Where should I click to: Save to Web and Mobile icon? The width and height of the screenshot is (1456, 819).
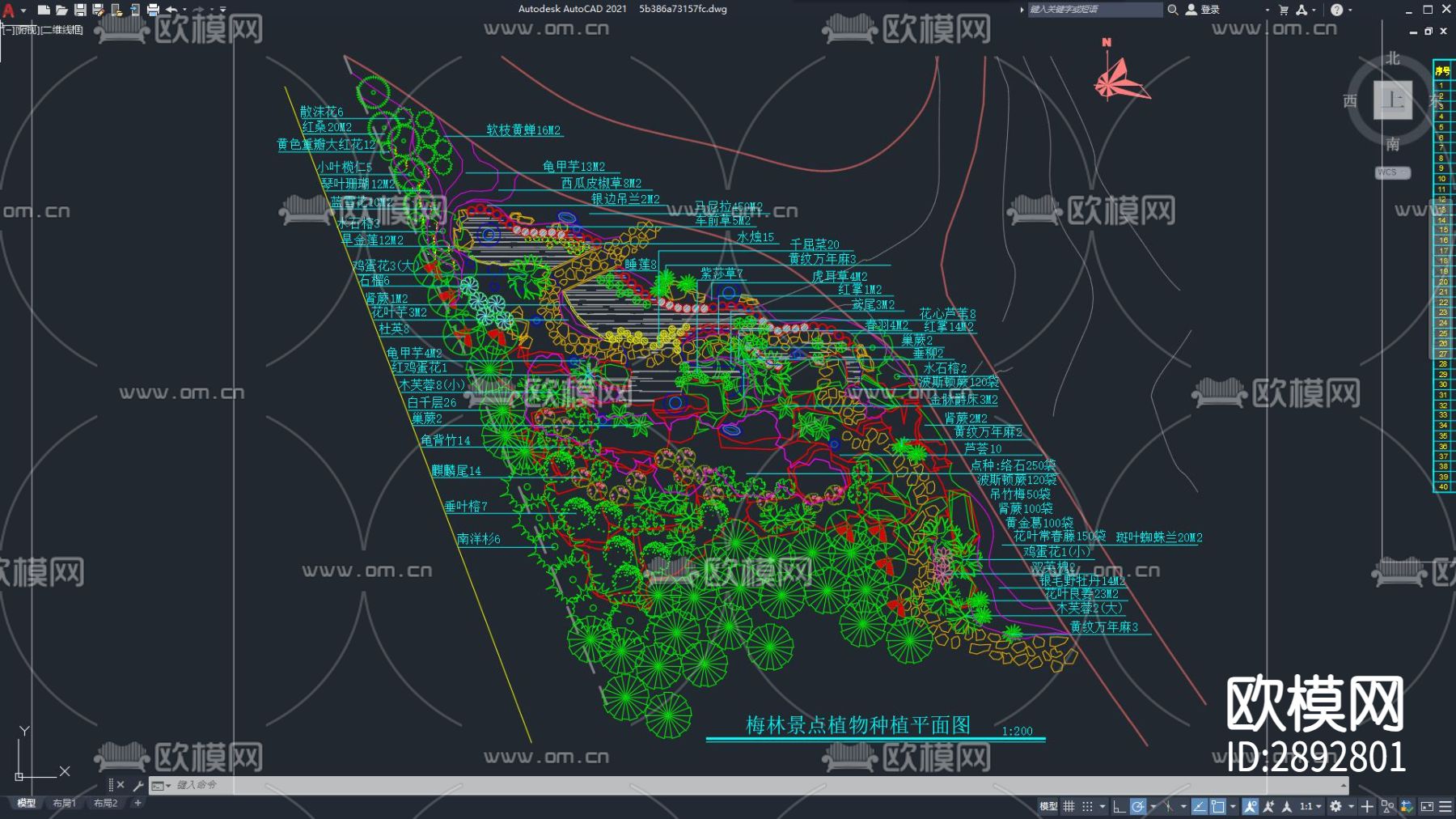(x=134, y=10)
